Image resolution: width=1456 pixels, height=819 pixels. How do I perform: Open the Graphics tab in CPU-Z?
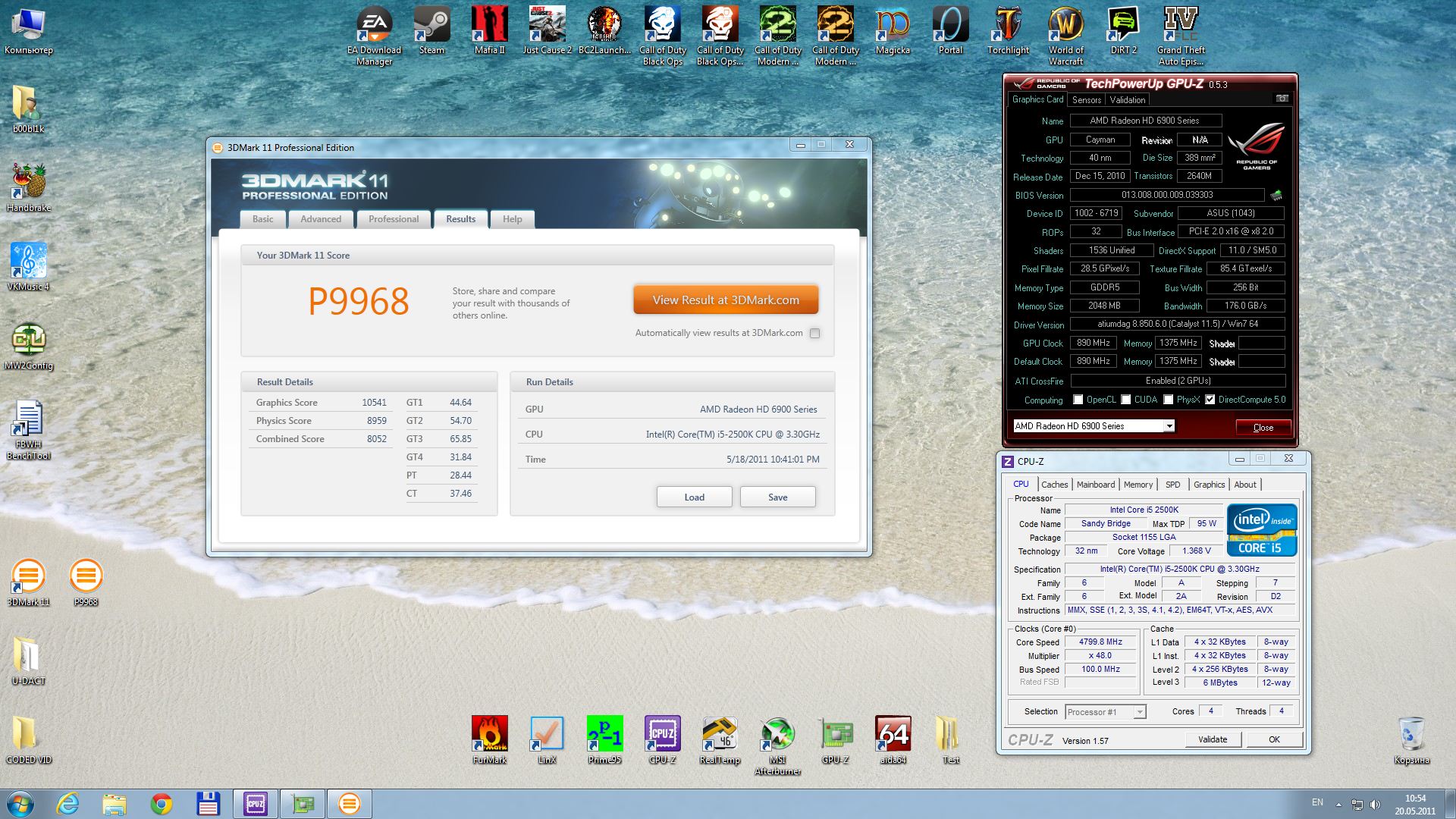click(x=1209, y=485)
